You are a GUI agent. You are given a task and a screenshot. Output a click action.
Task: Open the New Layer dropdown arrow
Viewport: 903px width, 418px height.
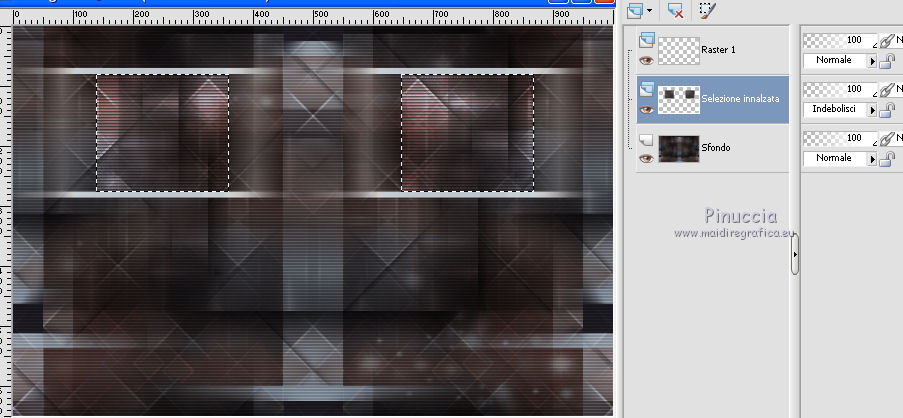click(650, 10)
